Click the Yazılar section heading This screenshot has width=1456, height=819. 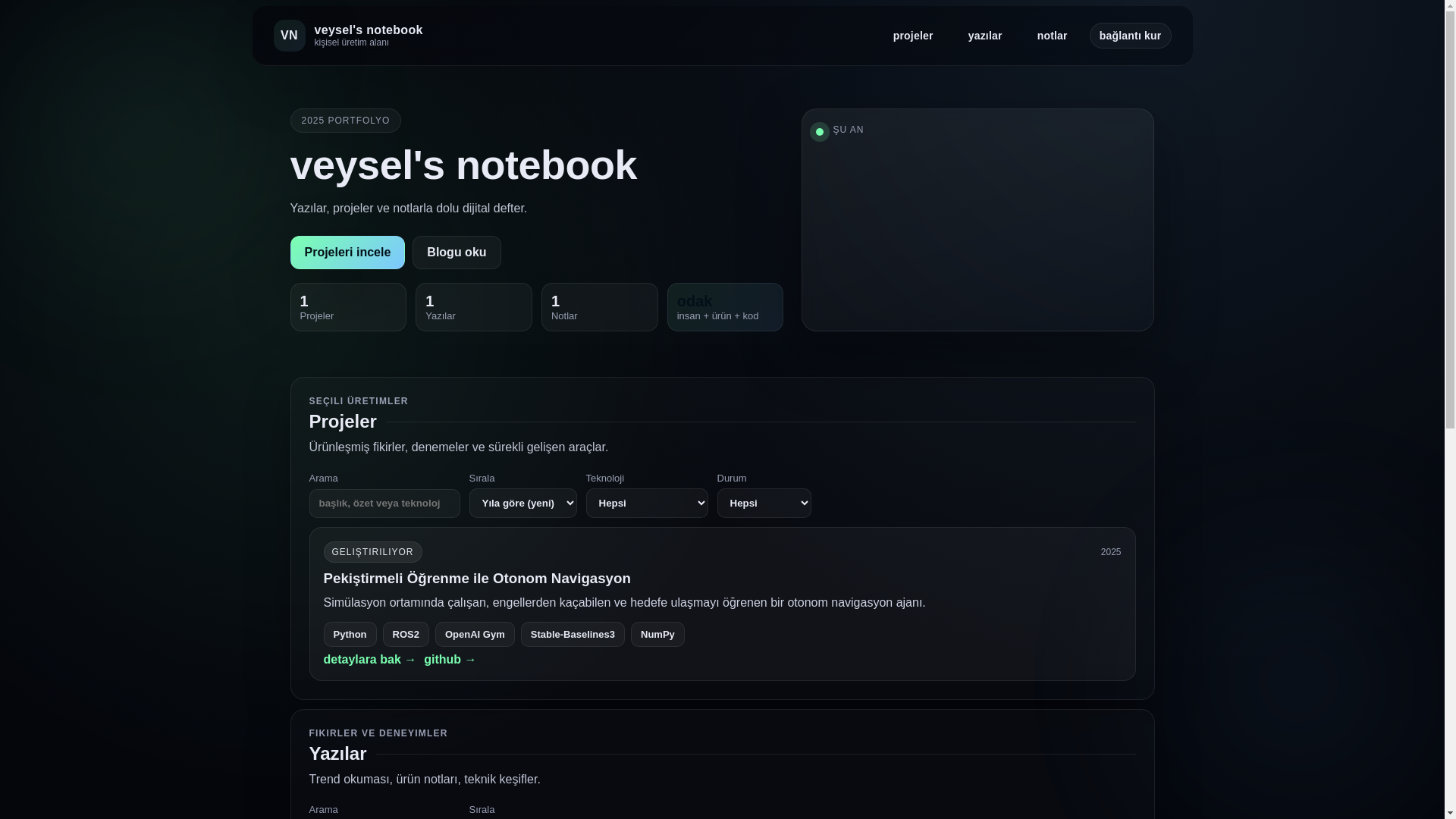[x=337, y=754]
